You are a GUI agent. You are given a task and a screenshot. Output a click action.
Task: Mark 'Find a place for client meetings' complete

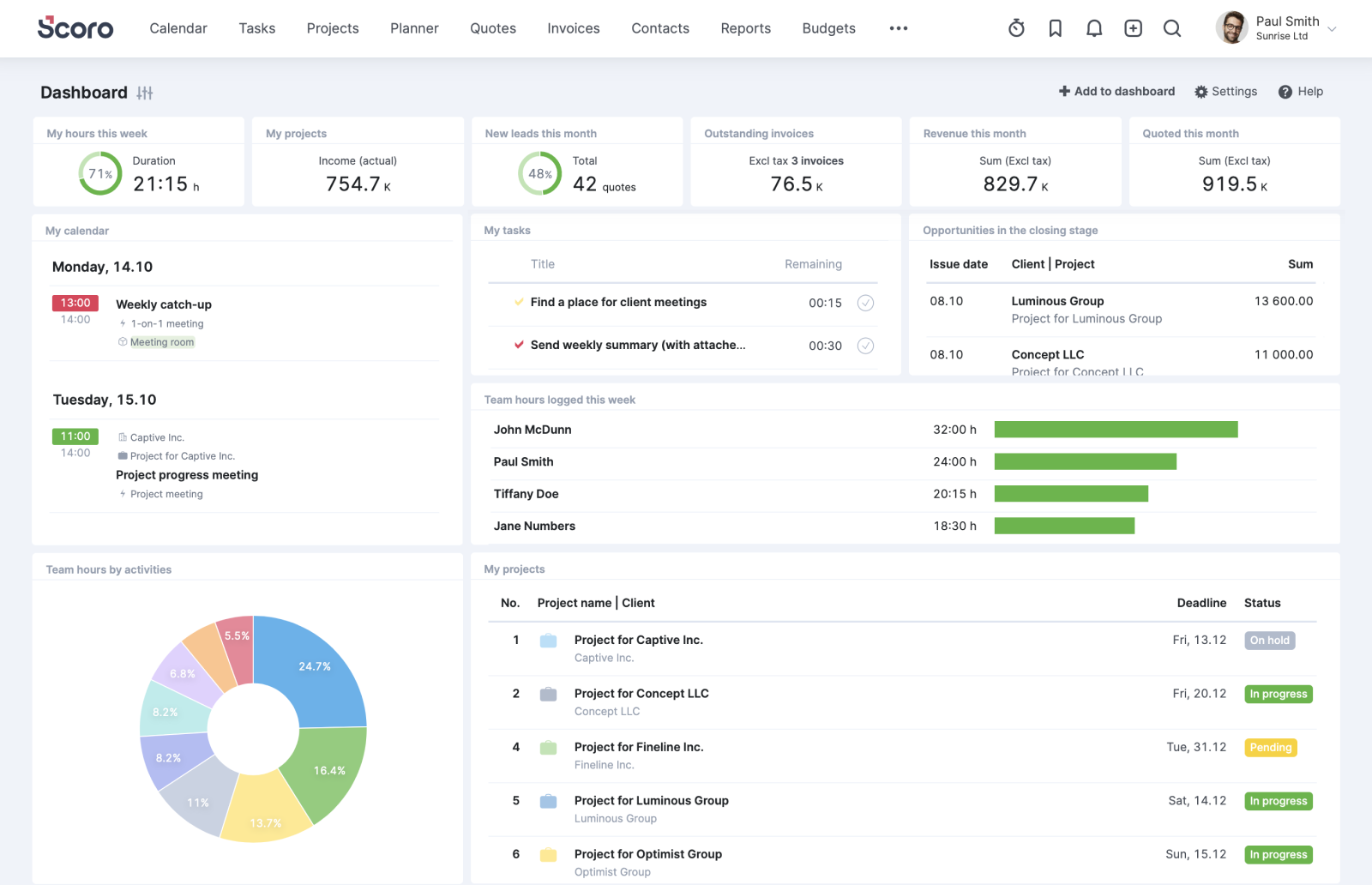point(866,302)
